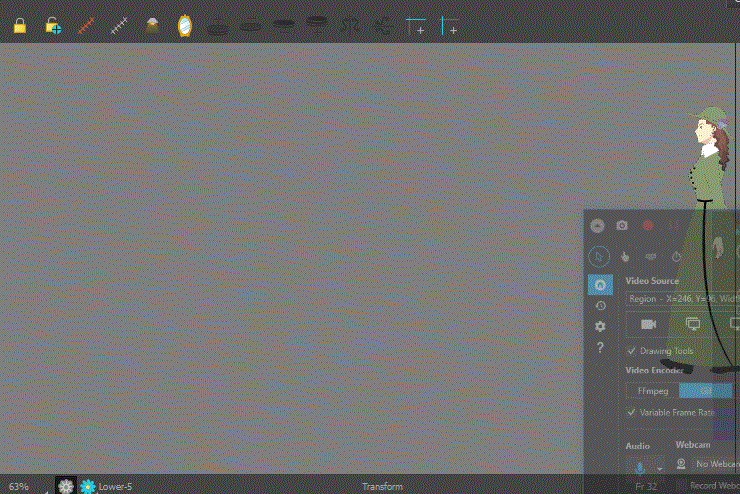Screen dimensions: 740x494
Task: Click the cyan flower icon beside Lower-5
Action: click(x=87, y=486)
